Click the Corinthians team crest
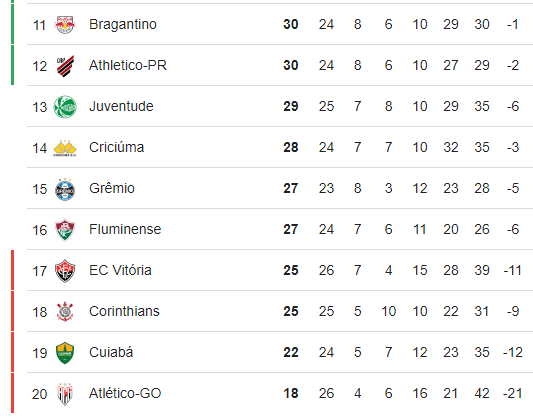Screen dimensions: 533x417 click(x=65, y=312)
